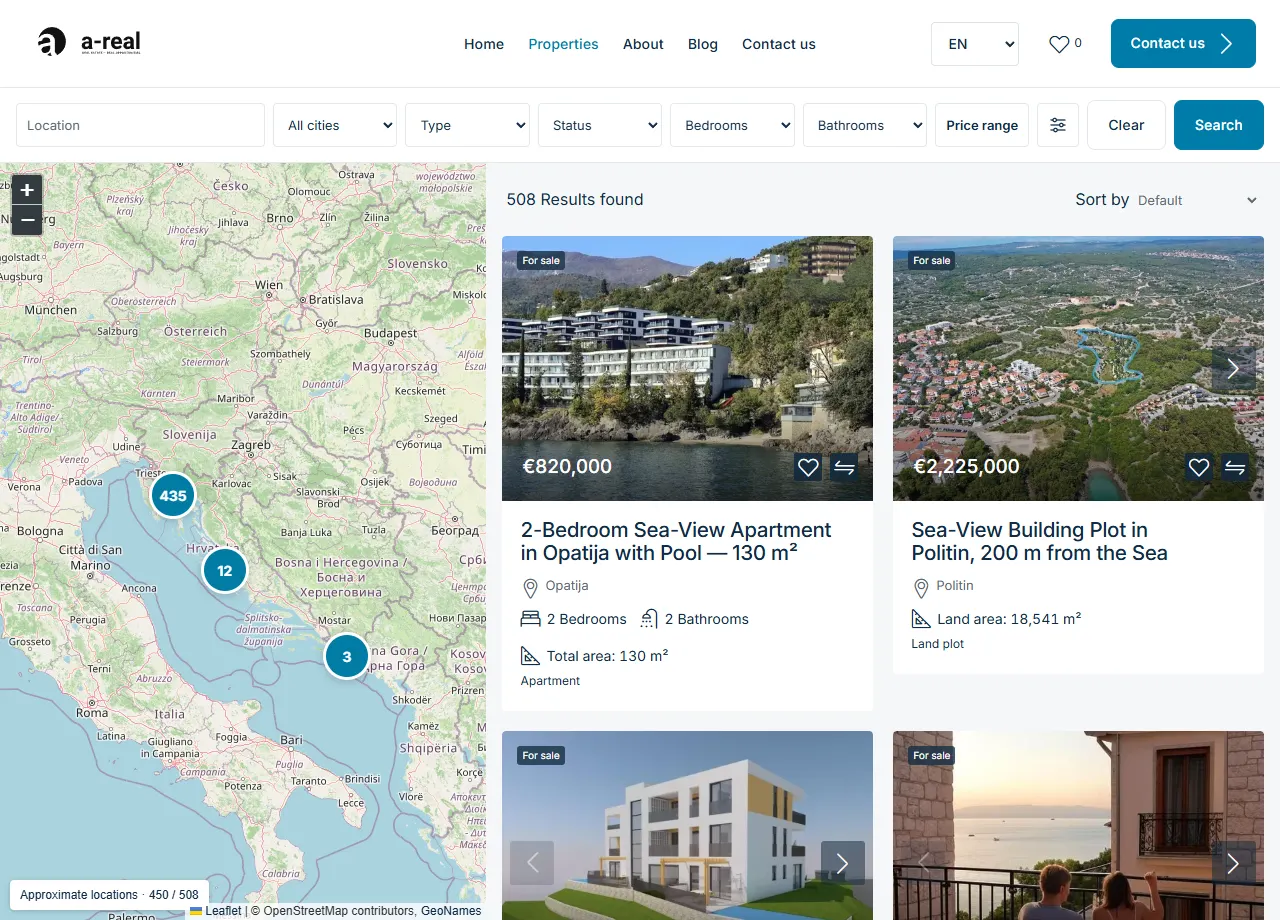Click 'Land area: 18,541 m²' text
This screenshot has height=920, width=1280.
1009,619
